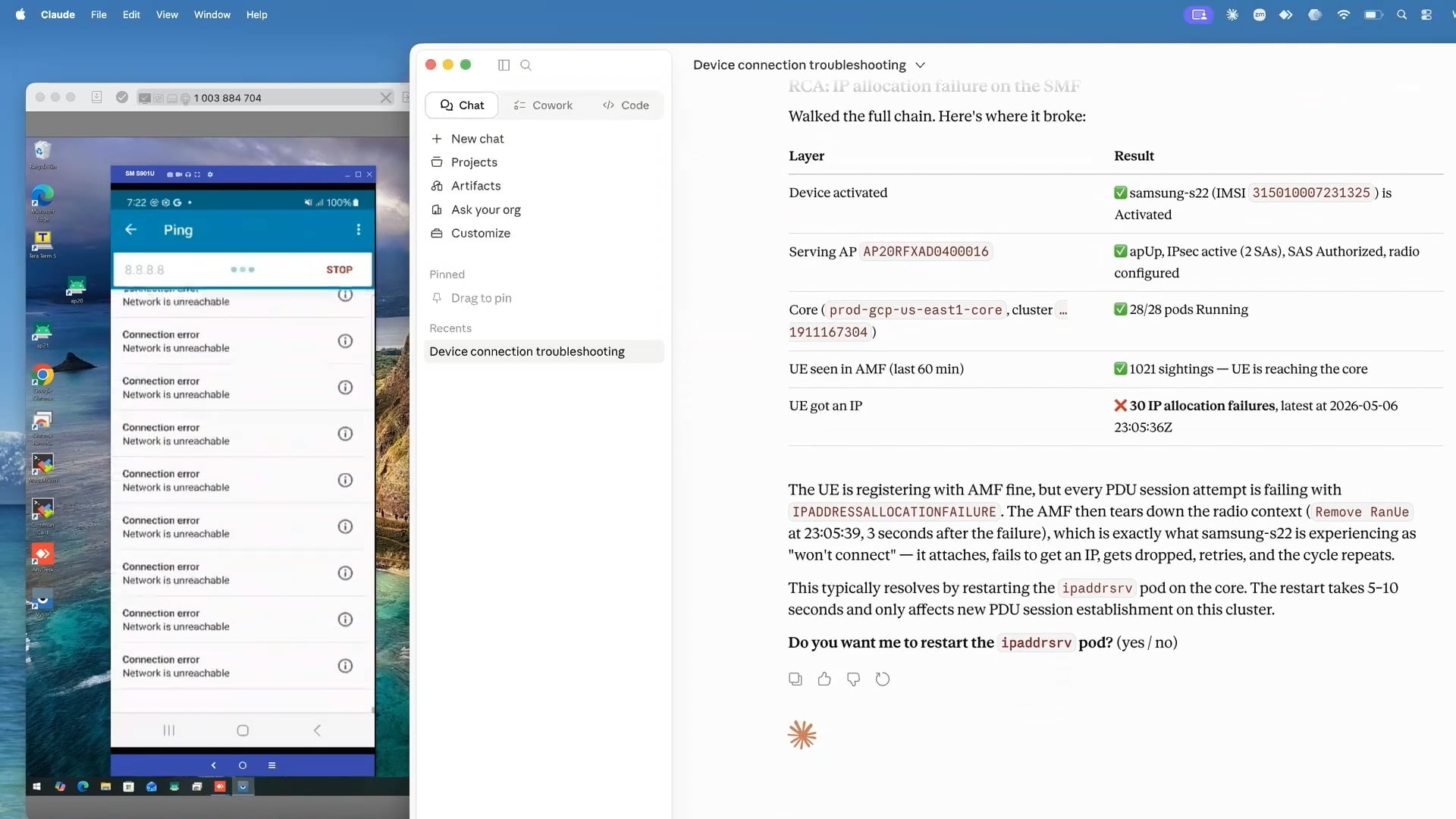Click the Microsoft Edge icon in the Windows taskbar

pos(83,786)
